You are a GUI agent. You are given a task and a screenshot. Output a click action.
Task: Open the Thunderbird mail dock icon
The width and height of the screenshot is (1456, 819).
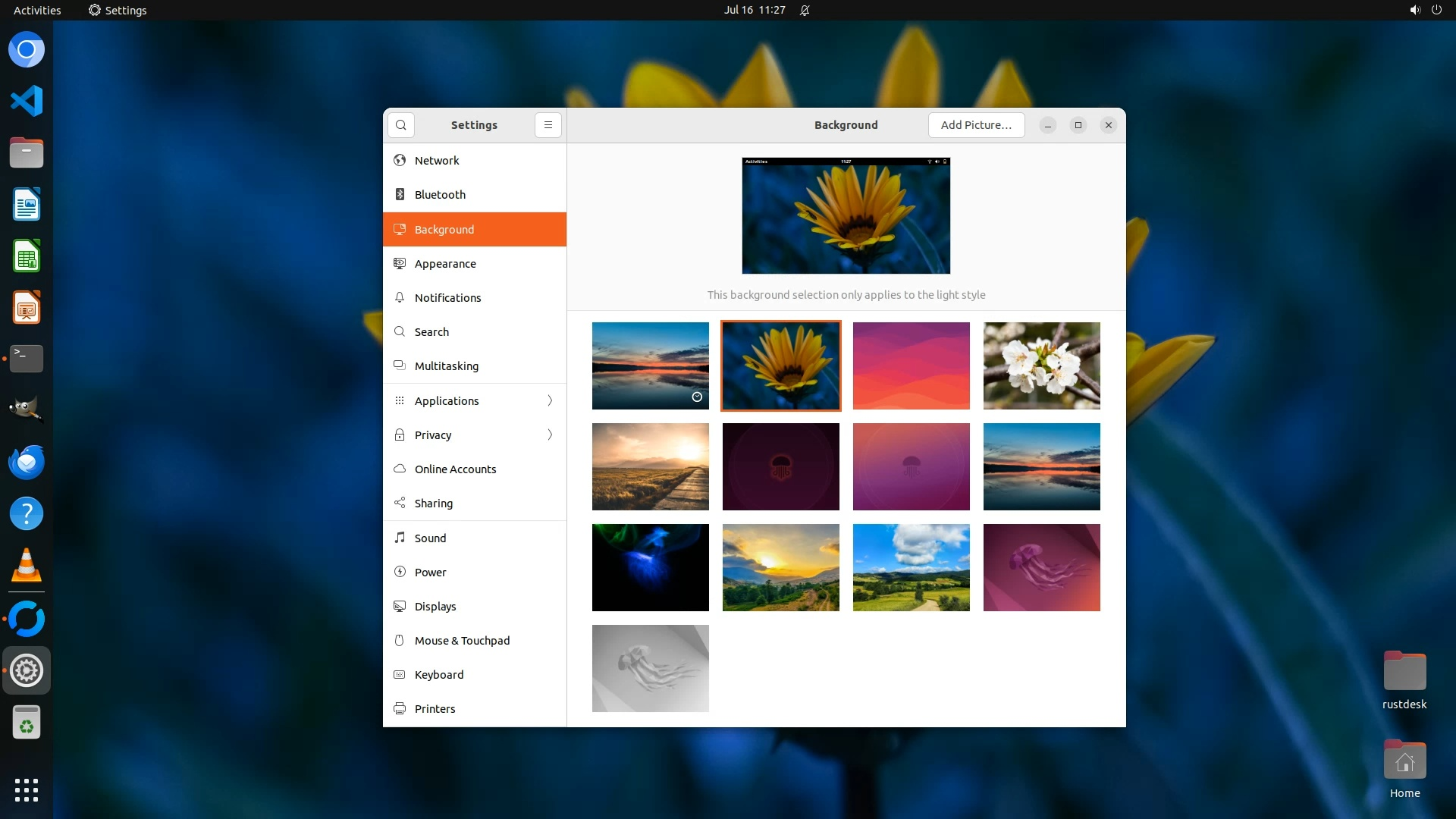[x=27, y=462]
